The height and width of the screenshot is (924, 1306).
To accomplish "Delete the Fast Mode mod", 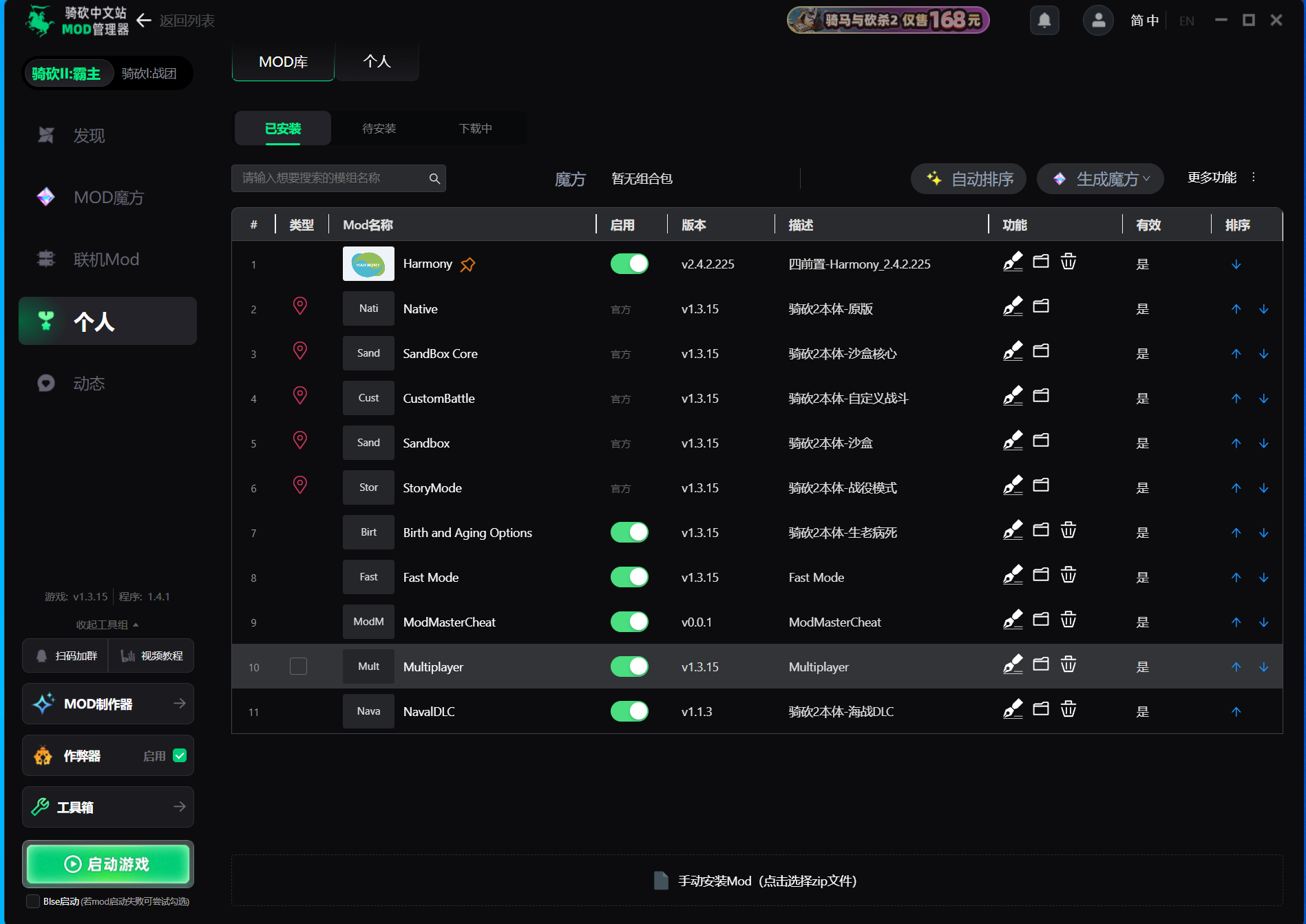I will tap(1068, 575).
